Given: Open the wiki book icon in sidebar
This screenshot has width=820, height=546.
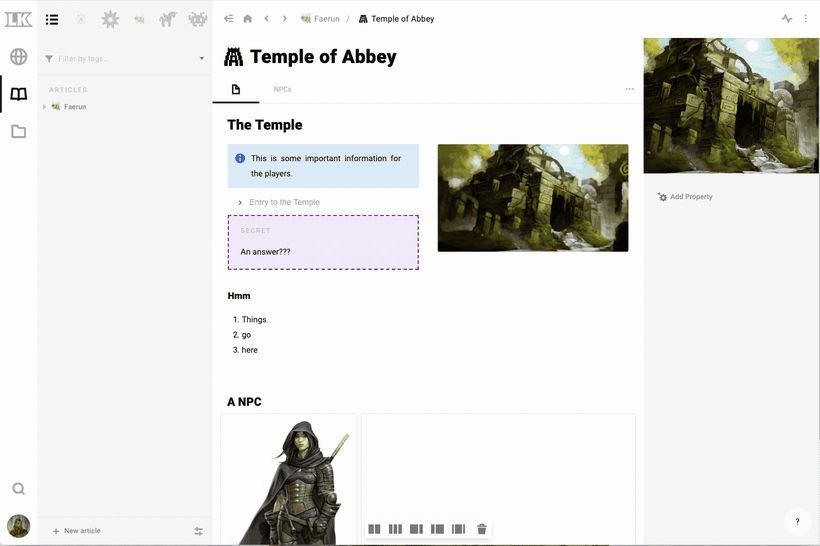Looking at the screenshot, I should point(18,94).
